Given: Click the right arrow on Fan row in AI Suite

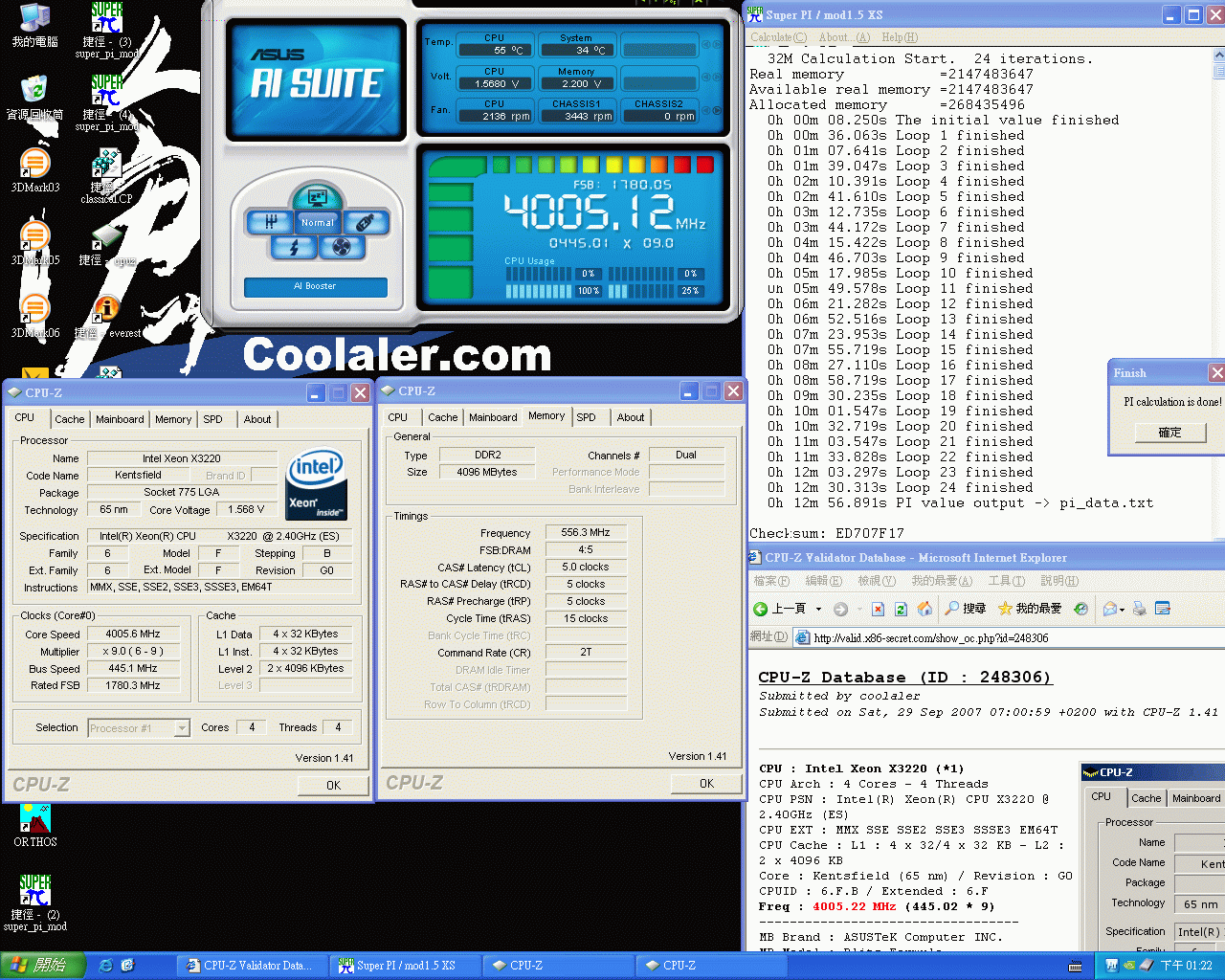Looking at the screenshot, I should pyautogui.click(x=717, y=111).
